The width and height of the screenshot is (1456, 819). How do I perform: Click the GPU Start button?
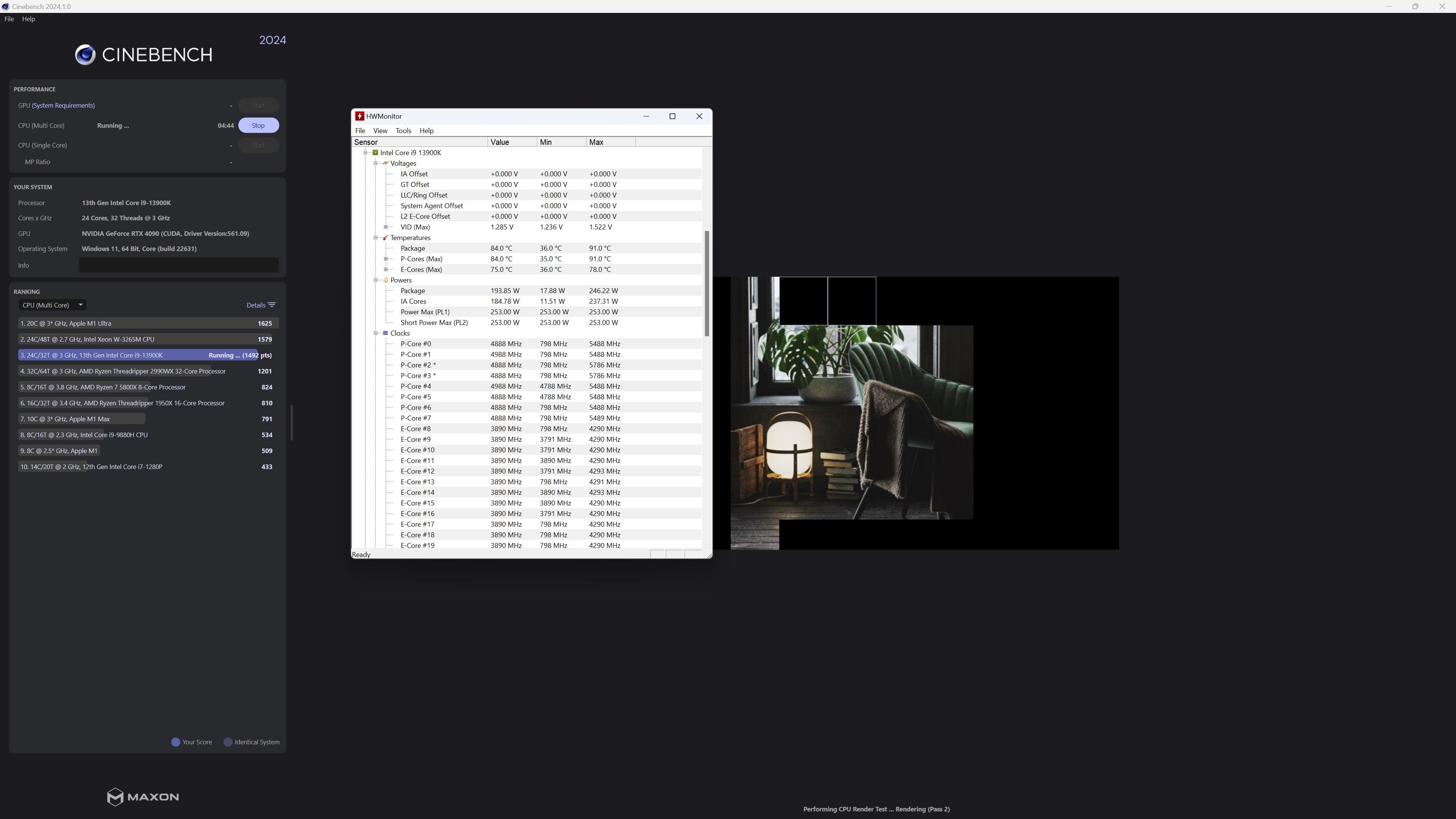click(258, 106)
